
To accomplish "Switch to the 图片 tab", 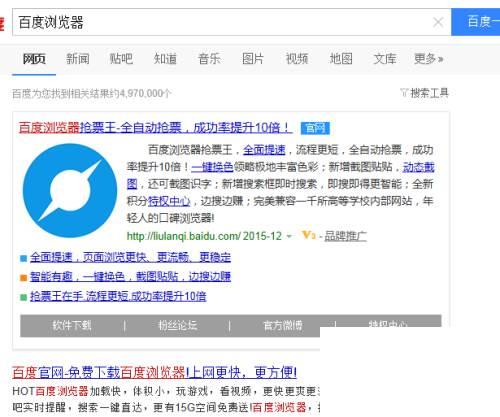I will tap(253, 59).
